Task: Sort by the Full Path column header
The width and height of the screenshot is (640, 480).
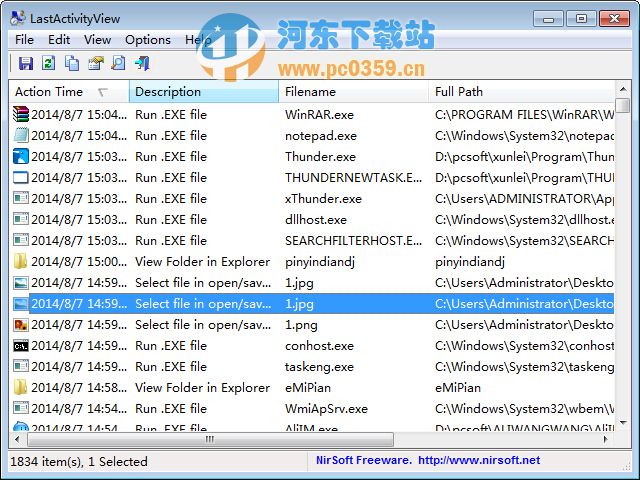Action: [x=522, y=91]
